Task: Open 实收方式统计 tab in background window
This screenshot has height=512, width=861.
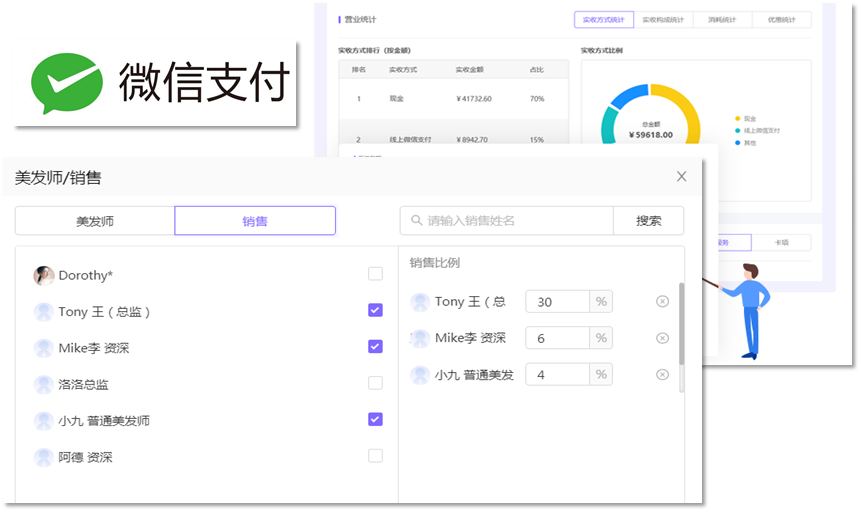Action: [x=603, y=20]
